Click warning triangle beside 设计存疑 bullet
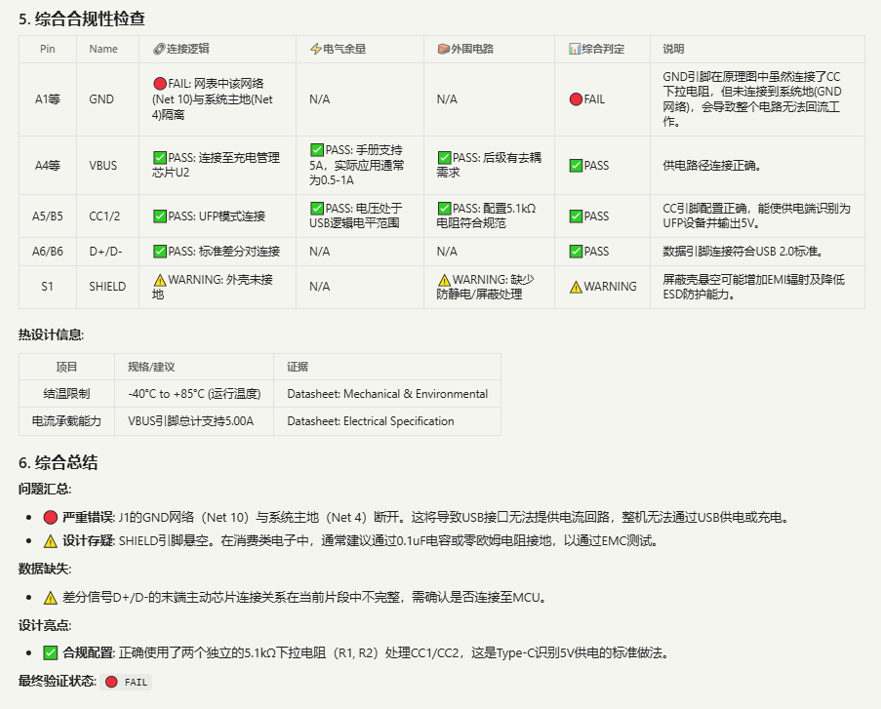The image size is (881, 709). pyautogui.click(x=51, y=541)
